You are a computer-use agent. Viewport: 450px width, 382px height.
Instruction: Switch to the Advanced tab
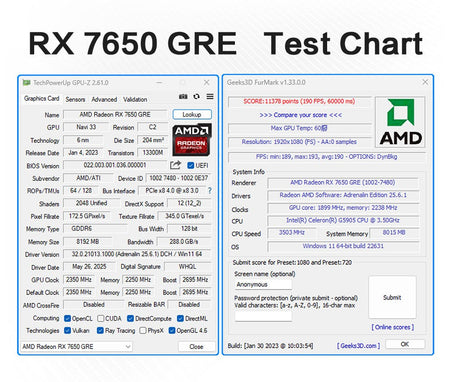[104, 99]
